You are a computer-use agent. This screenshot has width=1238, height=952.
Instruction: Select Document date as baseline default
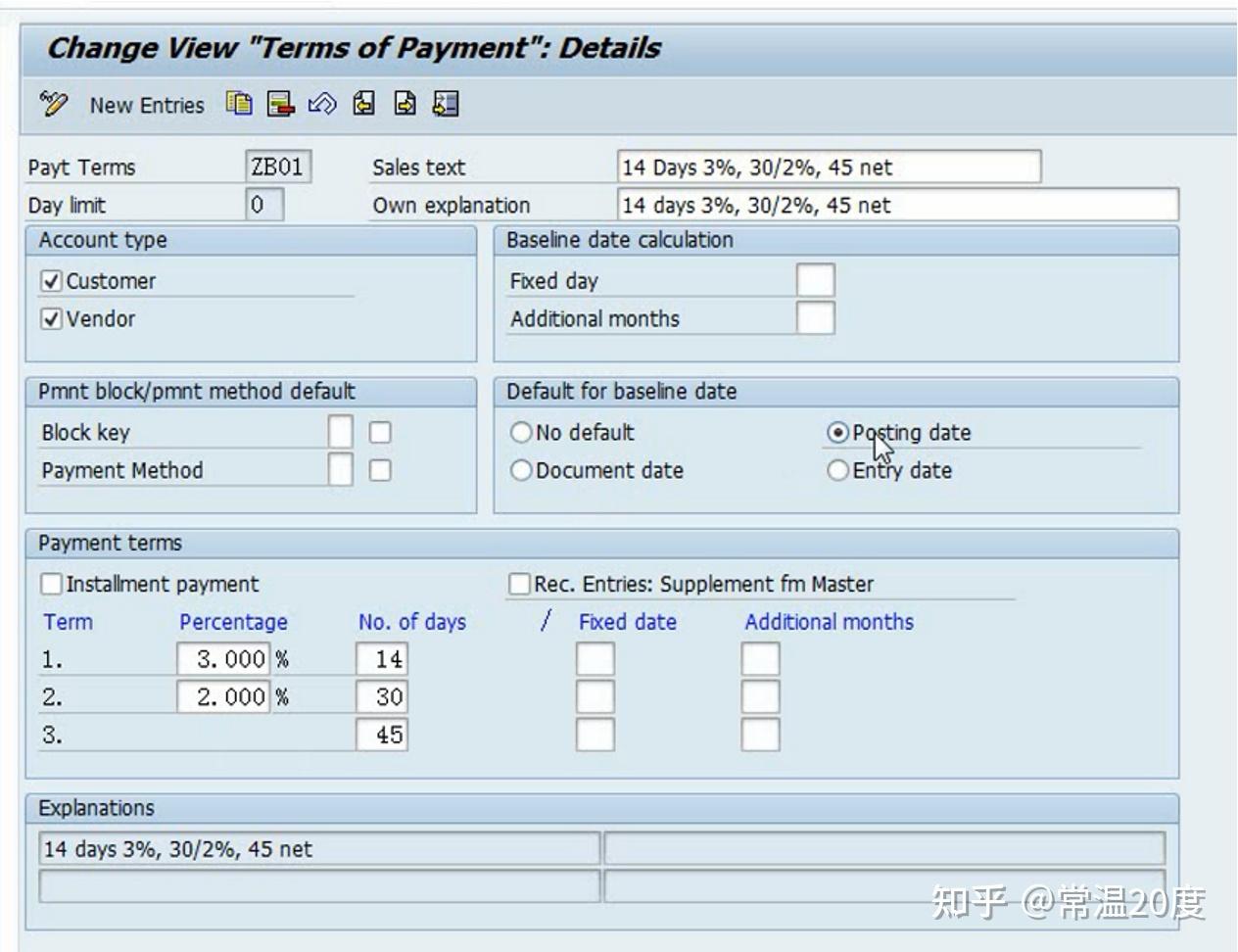[x=521, y=470]
